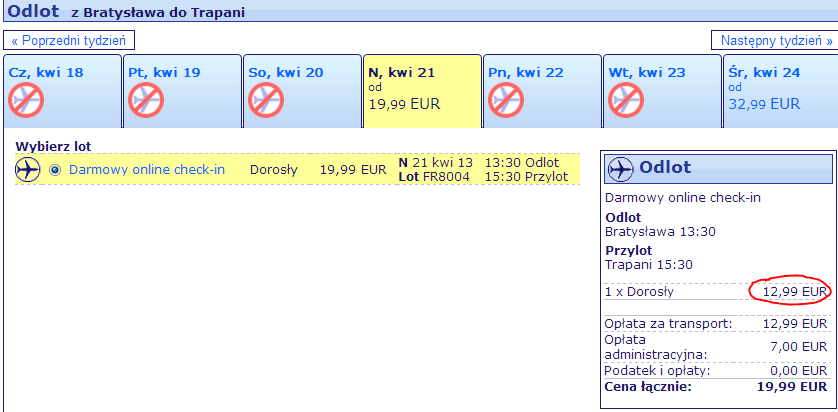The image size is (838, 412).
Task: Switch to the Wt, kwi 23 tab
Action: tap(662, 91)
